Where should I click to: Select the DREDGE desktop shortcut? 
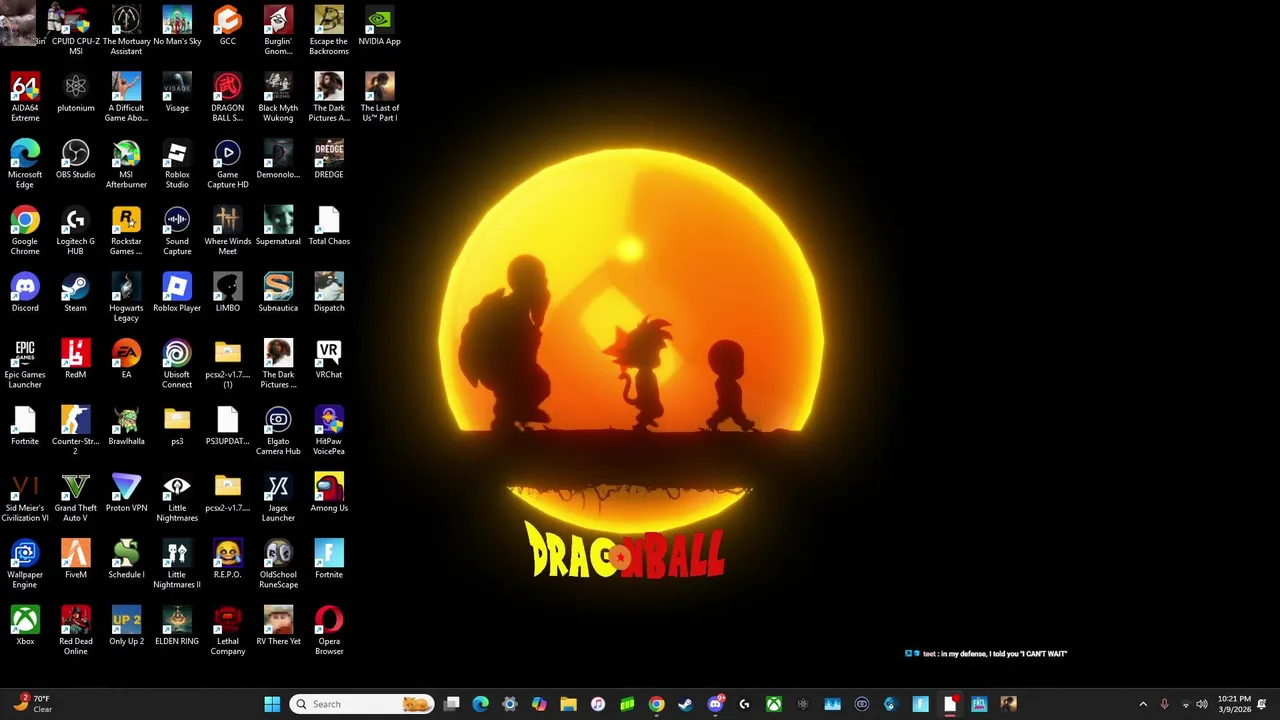[329, 160]
